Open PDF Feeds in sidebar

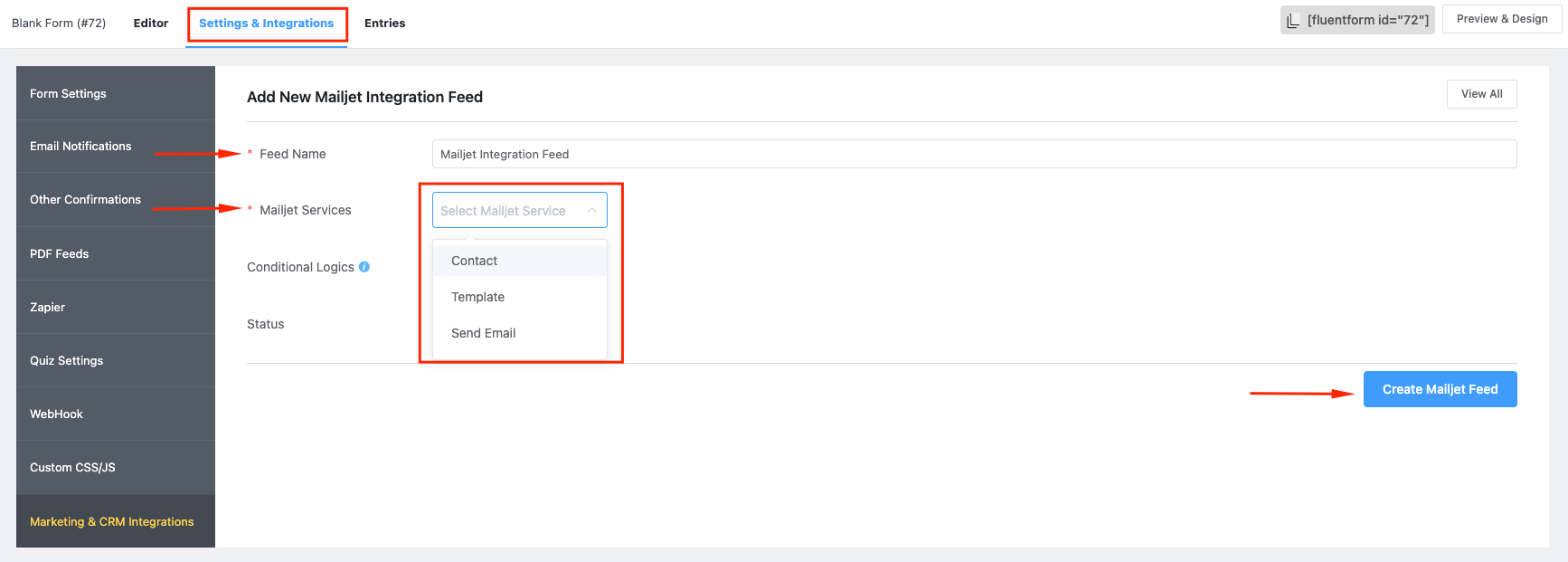click(60, 254)
